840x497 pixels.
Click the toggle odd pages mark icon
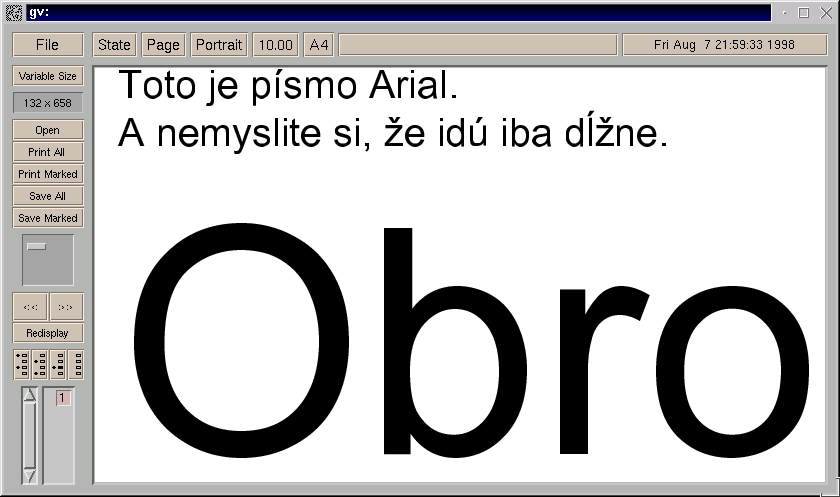point(23,365)
